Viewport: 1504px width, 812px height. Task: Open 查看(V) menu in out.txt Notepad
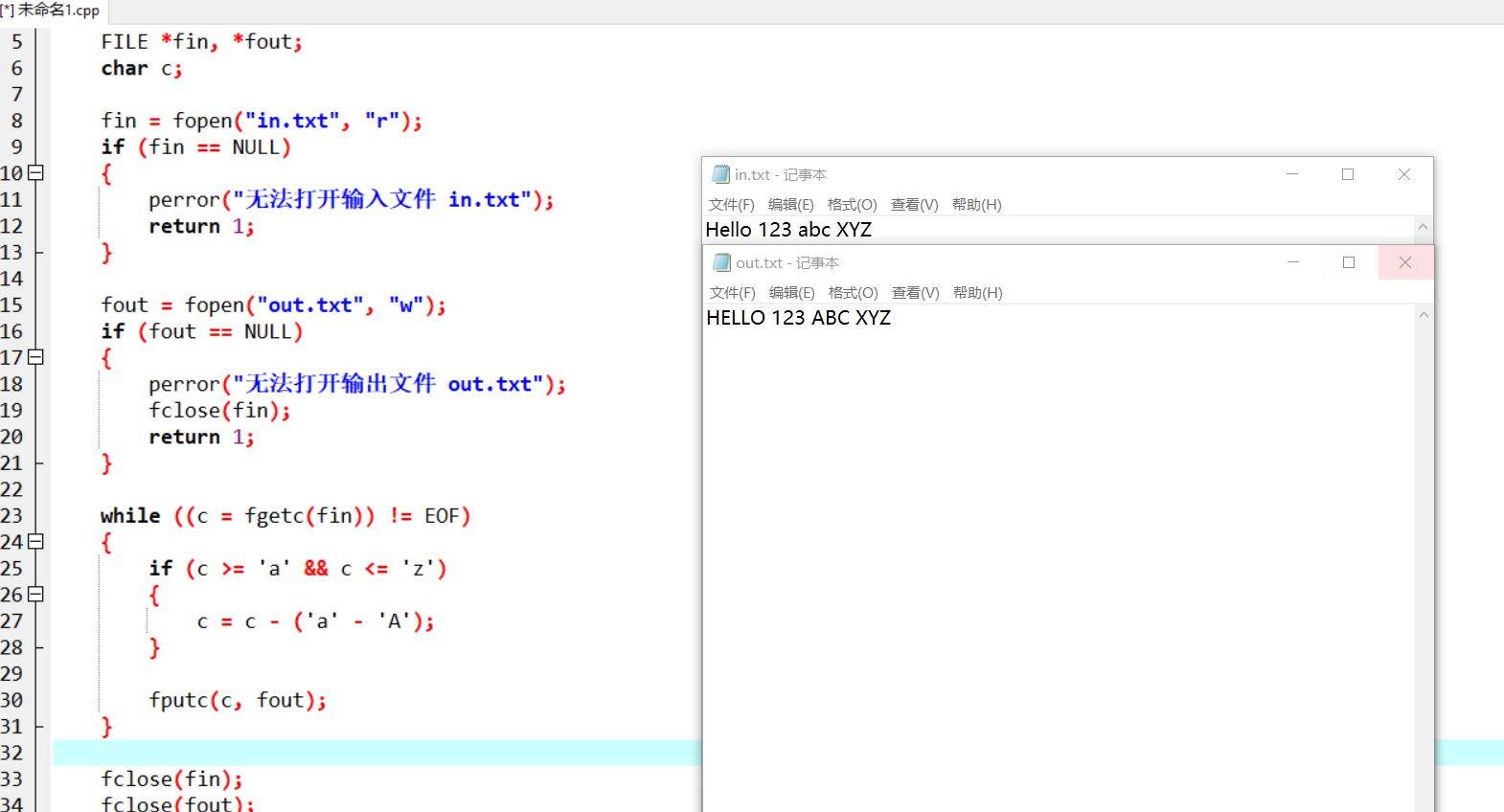[x=916, y=292]
